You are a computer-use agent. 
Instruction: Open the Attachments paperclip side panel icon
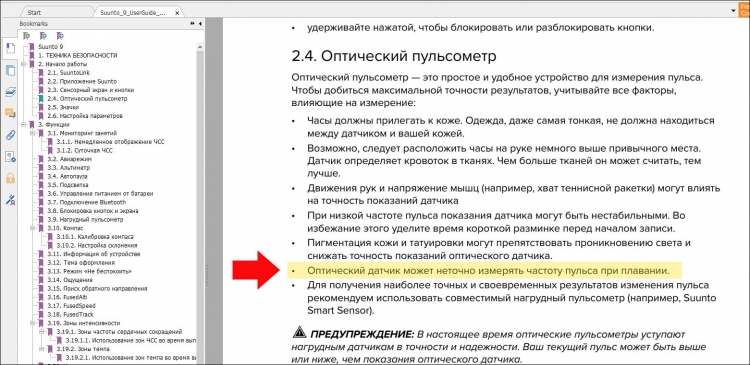[x=10, y=134]
